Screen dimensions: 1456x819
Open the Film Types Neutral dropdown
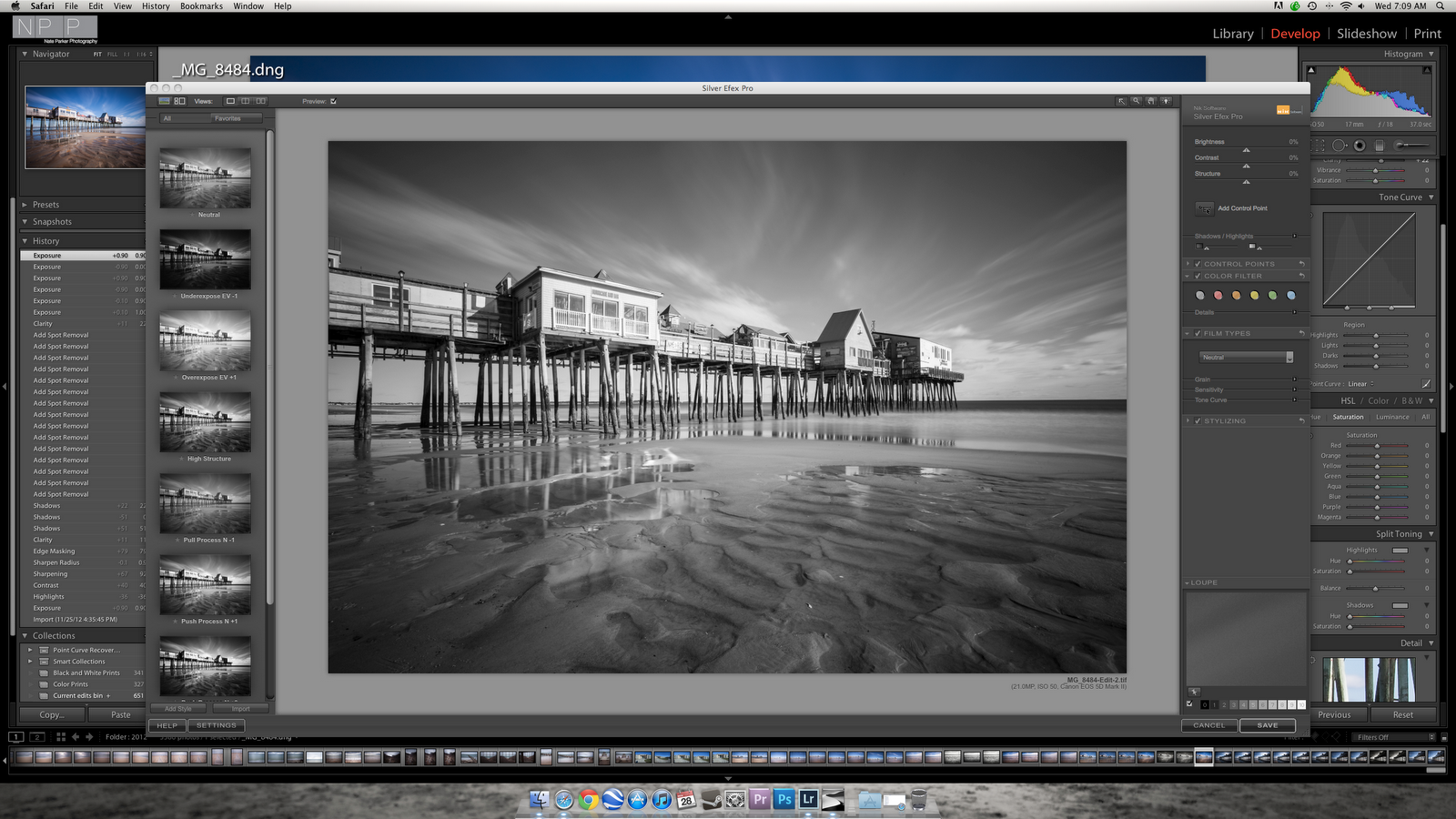click(x=1246, y=358)
